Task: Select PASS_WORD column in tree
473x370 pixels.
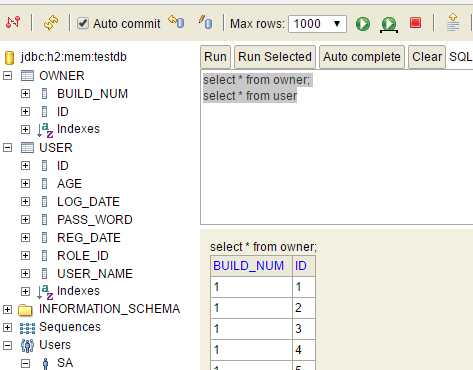Action: [x=95, y=220]
